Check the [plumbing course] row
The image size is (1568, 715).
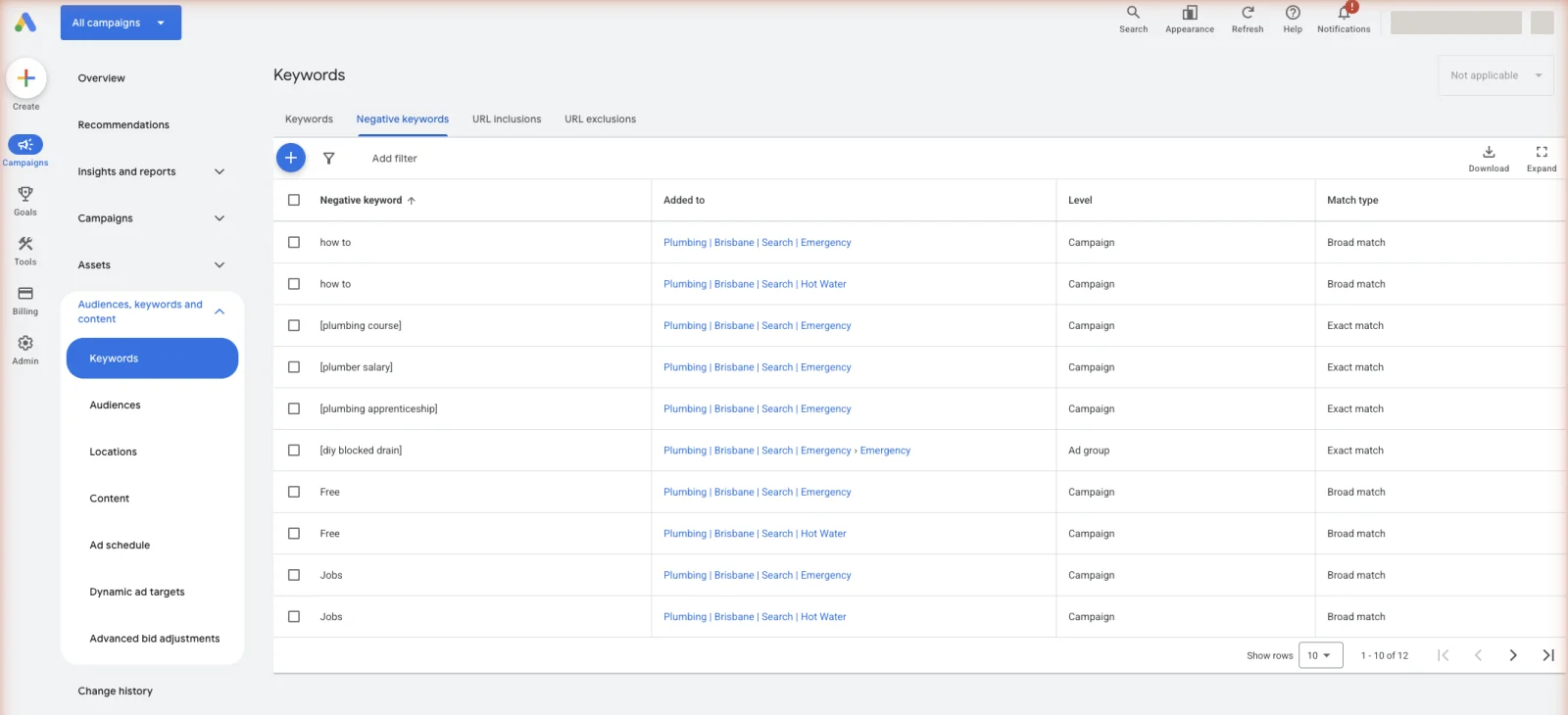pos(294,325)
